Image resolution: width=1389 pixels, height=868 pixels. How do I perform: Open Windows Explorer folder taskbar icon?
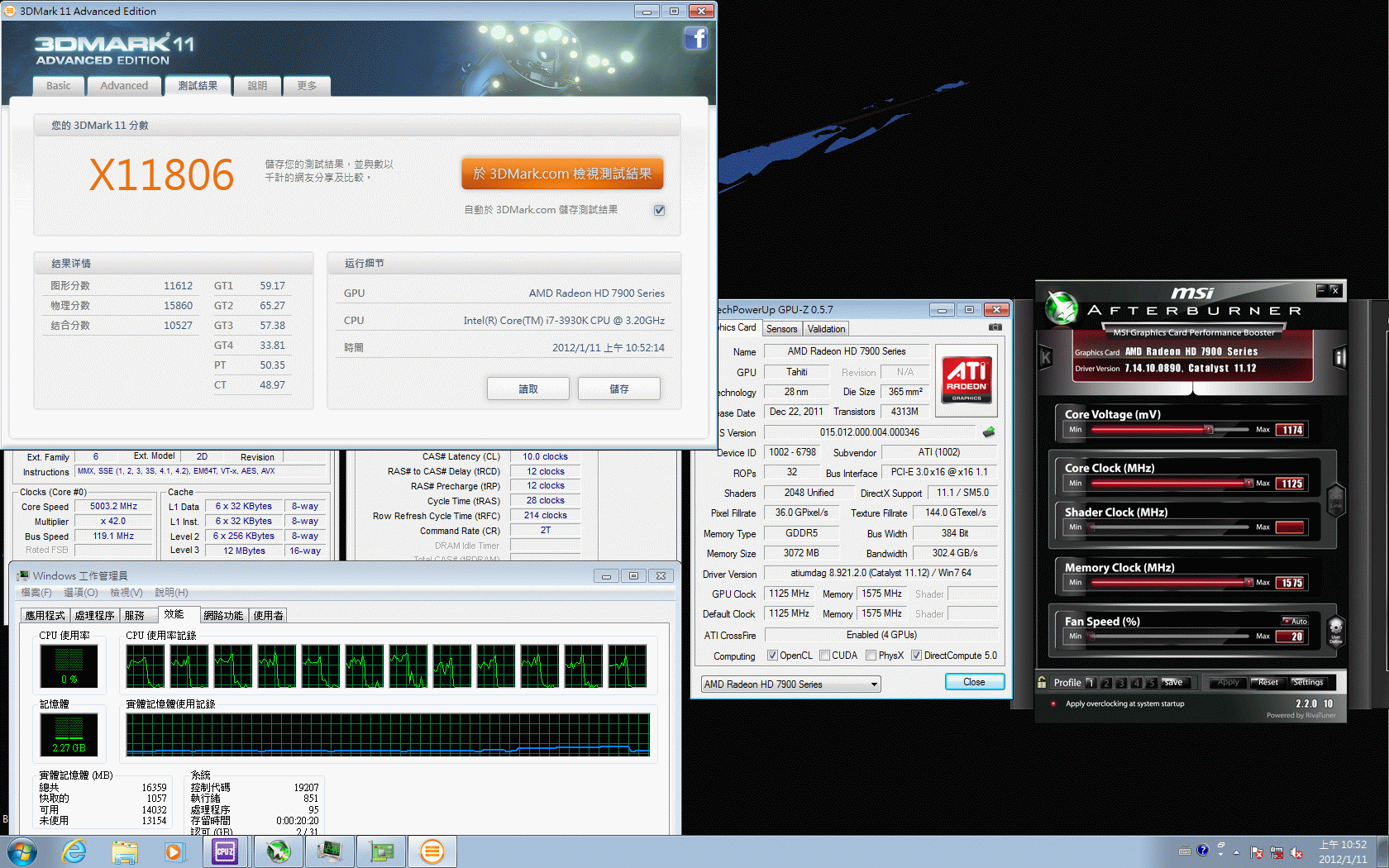tap(125, 851)
